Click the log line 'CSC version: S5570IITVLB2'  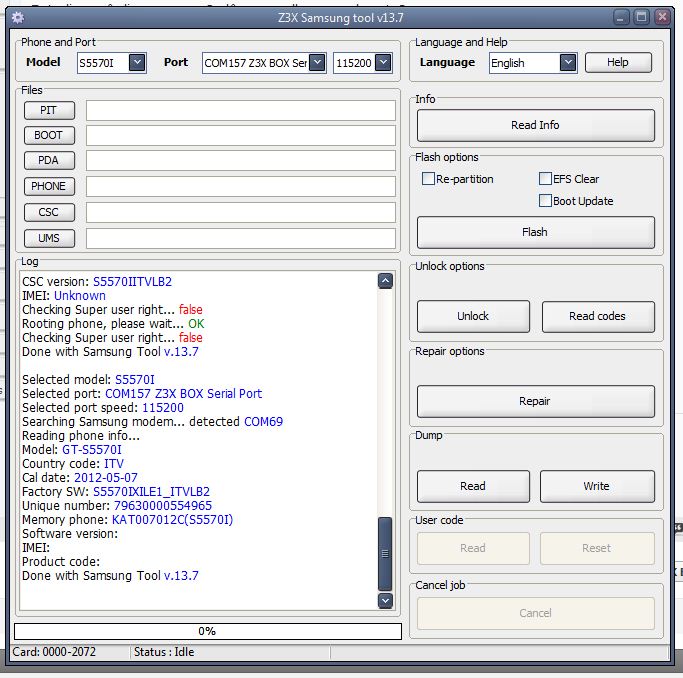coord(97,282)
